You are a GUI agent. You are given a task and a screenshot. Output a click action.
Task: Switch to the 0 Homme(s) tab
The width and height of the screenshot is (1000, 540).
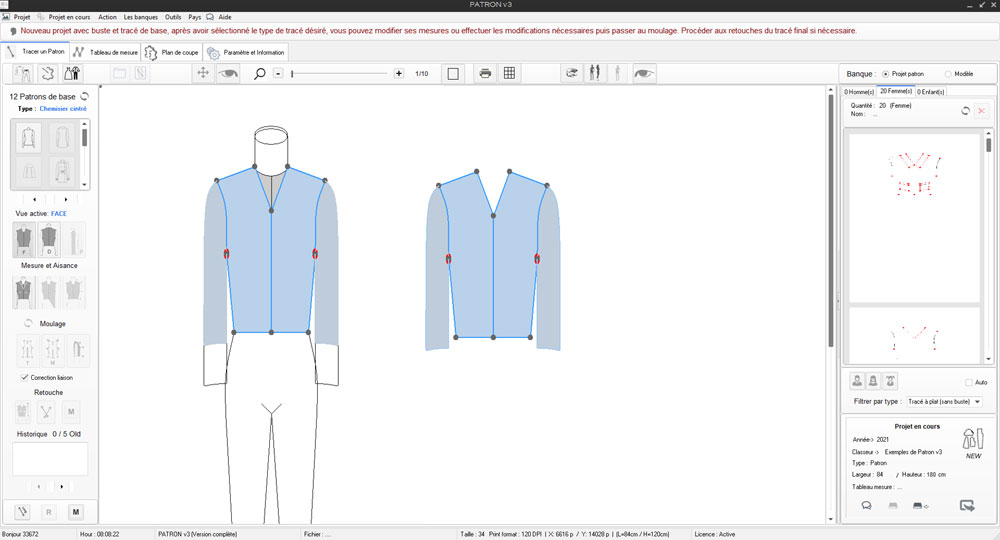point(859,92)
